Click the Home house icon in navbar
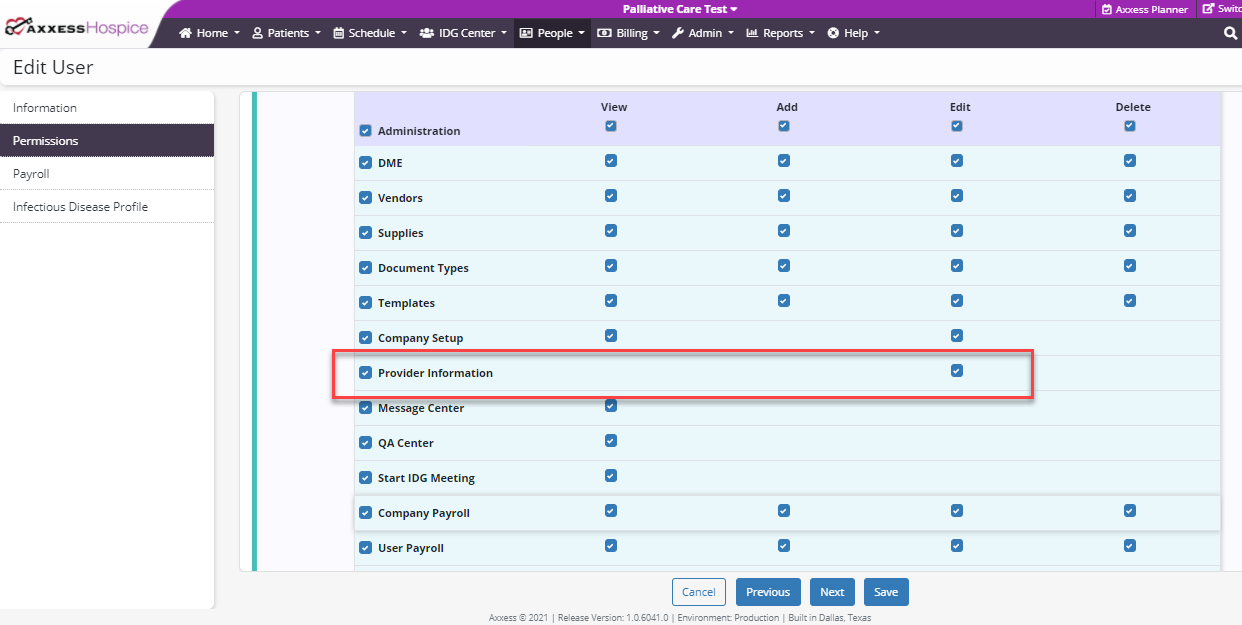 click(185, 33)
